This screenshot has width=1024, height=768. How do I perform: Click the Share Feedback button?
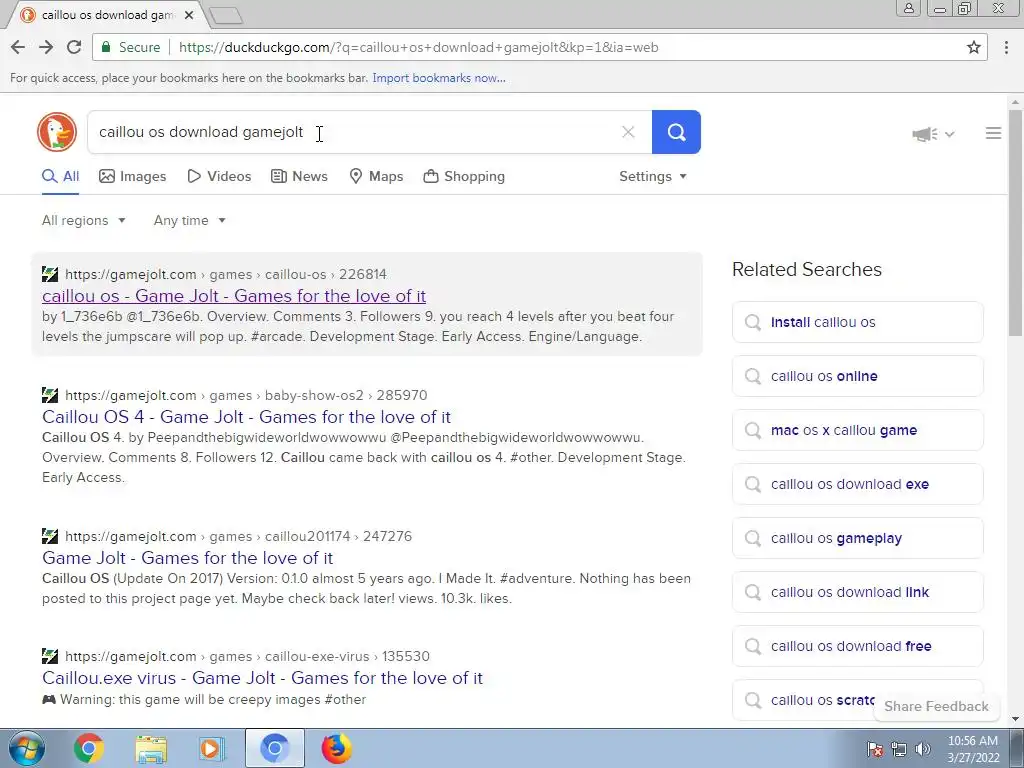pos(936,706)
